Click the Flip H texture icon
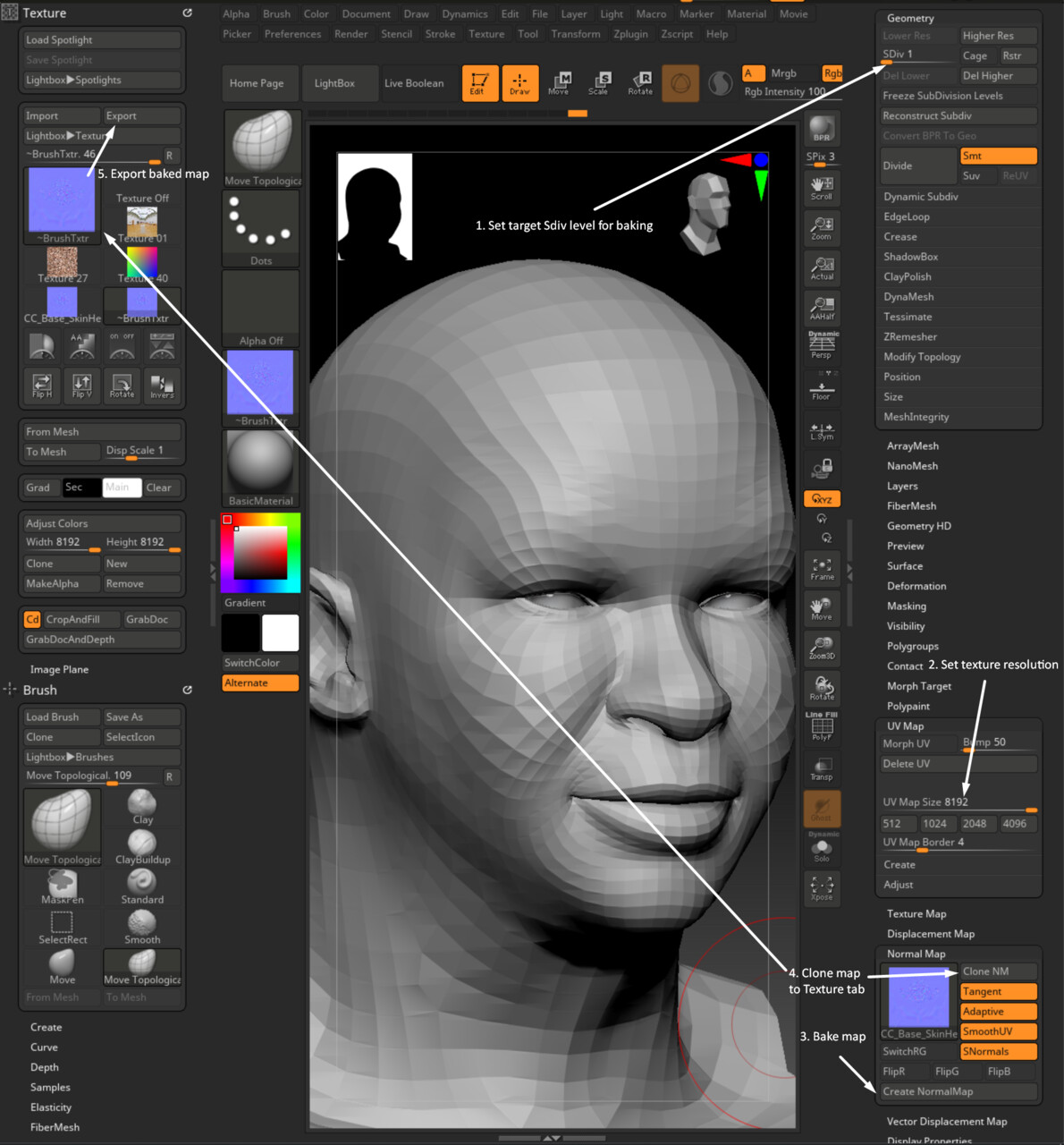This screenshot has width=1064, height=1145. click(42, 386)
